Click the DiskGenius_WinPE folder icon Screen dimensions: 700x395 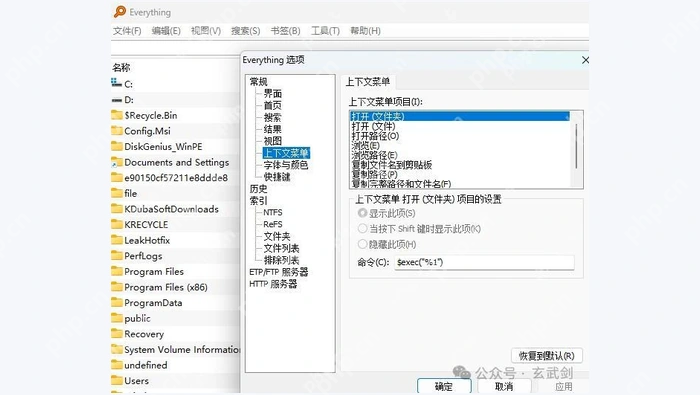[117, 146]
